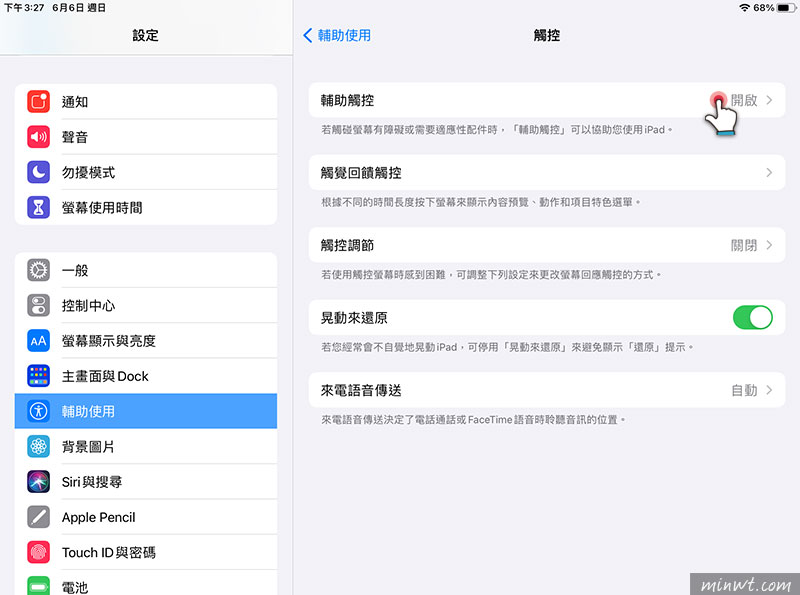Tap the green Battery (電池) icon
The height and width of the screenshot is (595, 800).
[x=38, y=586]
